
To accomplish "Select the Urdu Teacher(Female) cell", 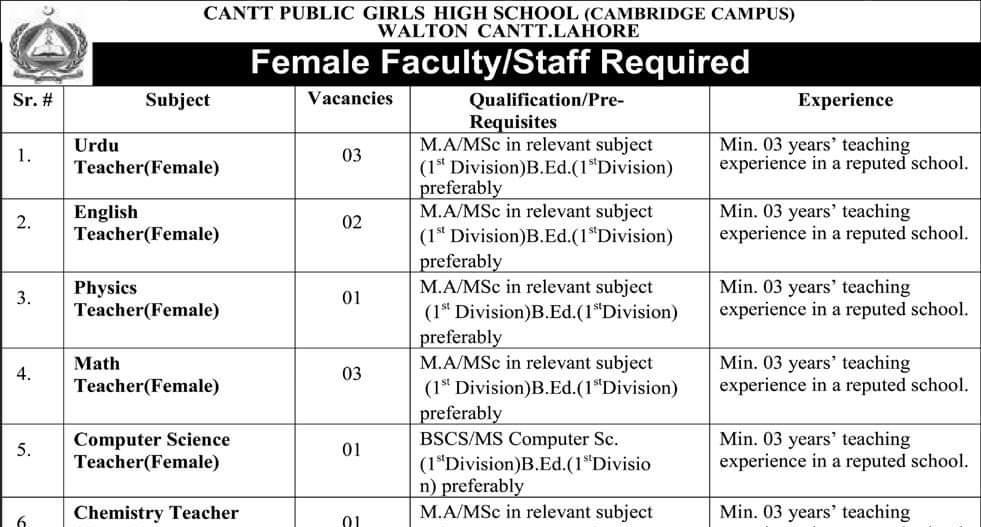I will pos(146,156).
